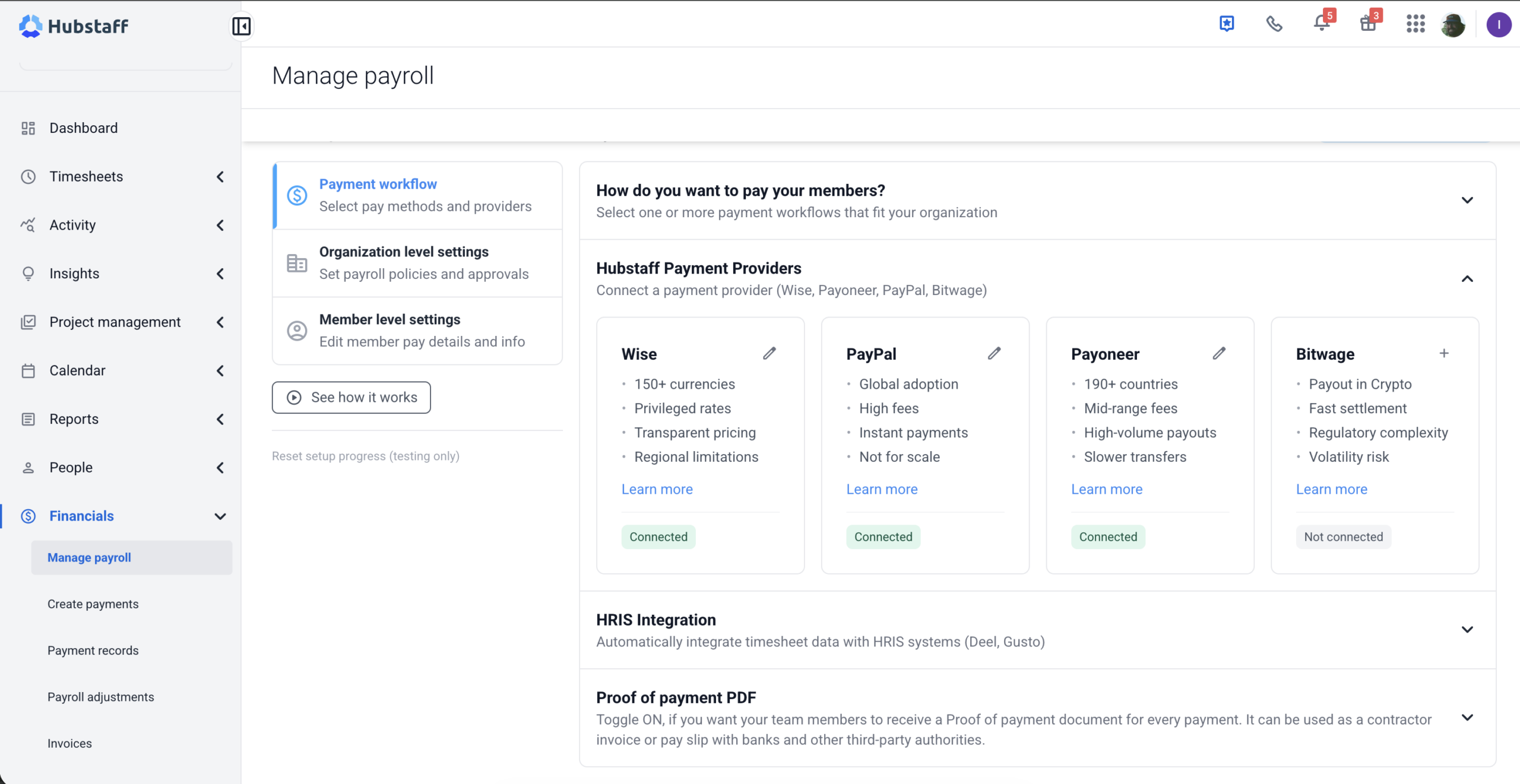This screenshot has width=1520, height=784.
Task: Expand the Timesheets sidebar menu
Action: [x=122, y=176]
